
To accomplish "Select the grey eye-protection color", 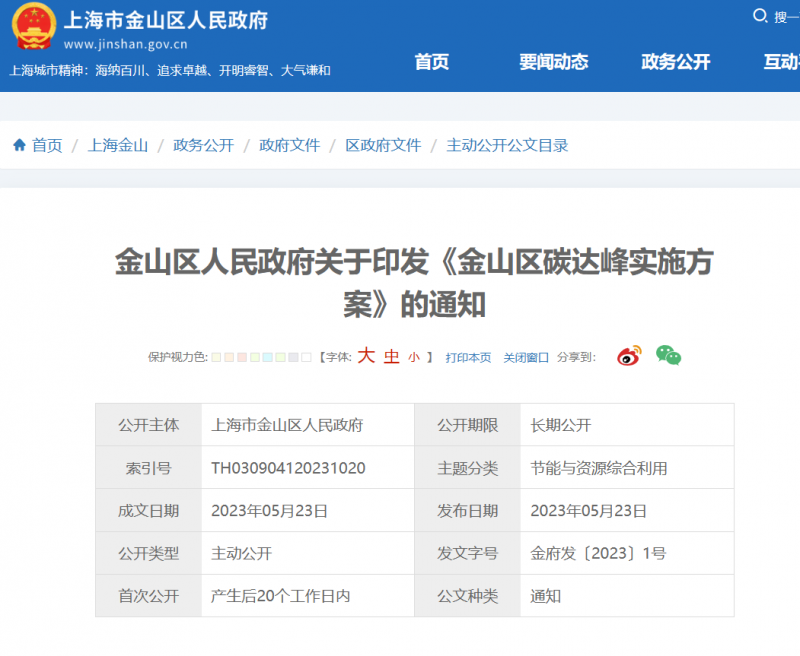I will pos(293,357).
